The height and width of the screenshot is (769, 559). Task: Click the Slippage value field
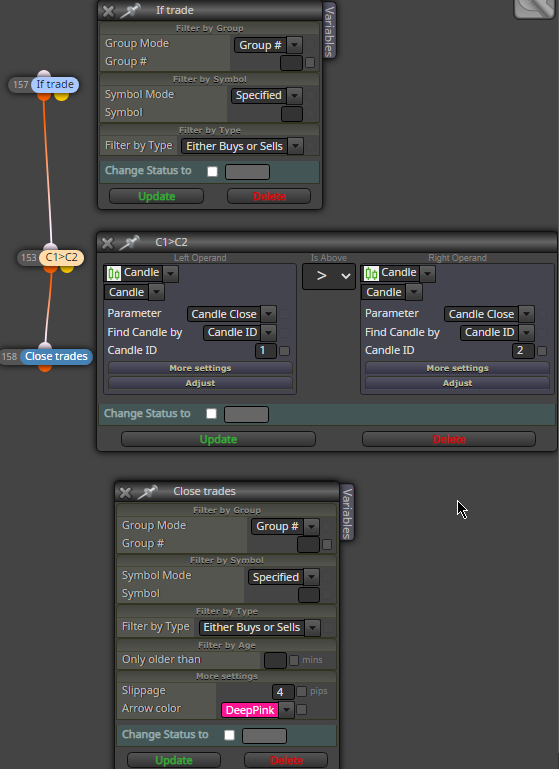283,692
